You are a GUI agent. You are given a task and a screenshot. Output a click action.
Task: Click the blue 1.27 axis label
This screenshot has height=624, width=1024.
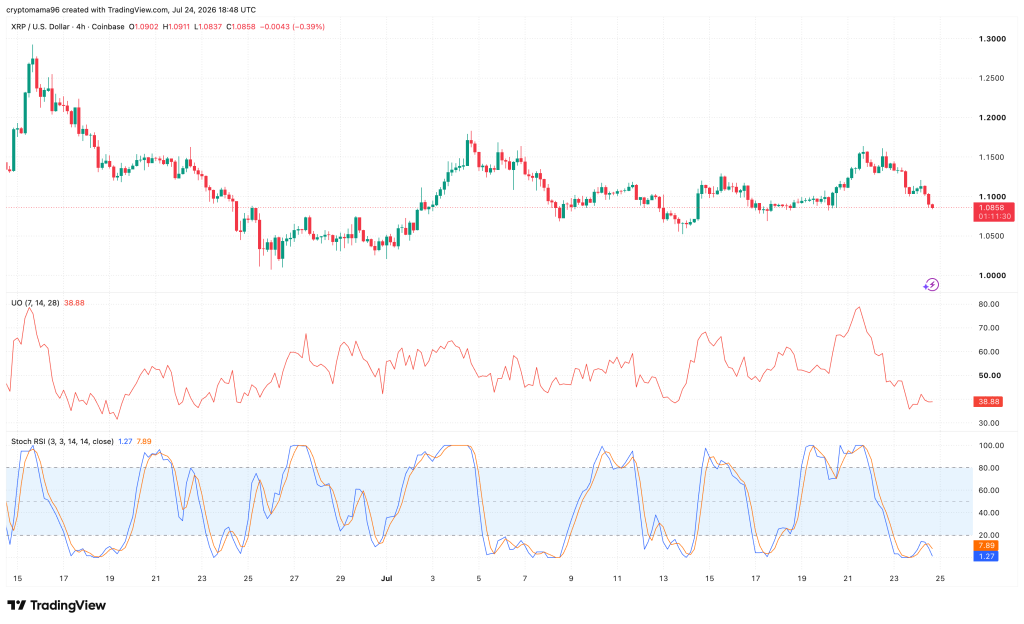point(986,556)
